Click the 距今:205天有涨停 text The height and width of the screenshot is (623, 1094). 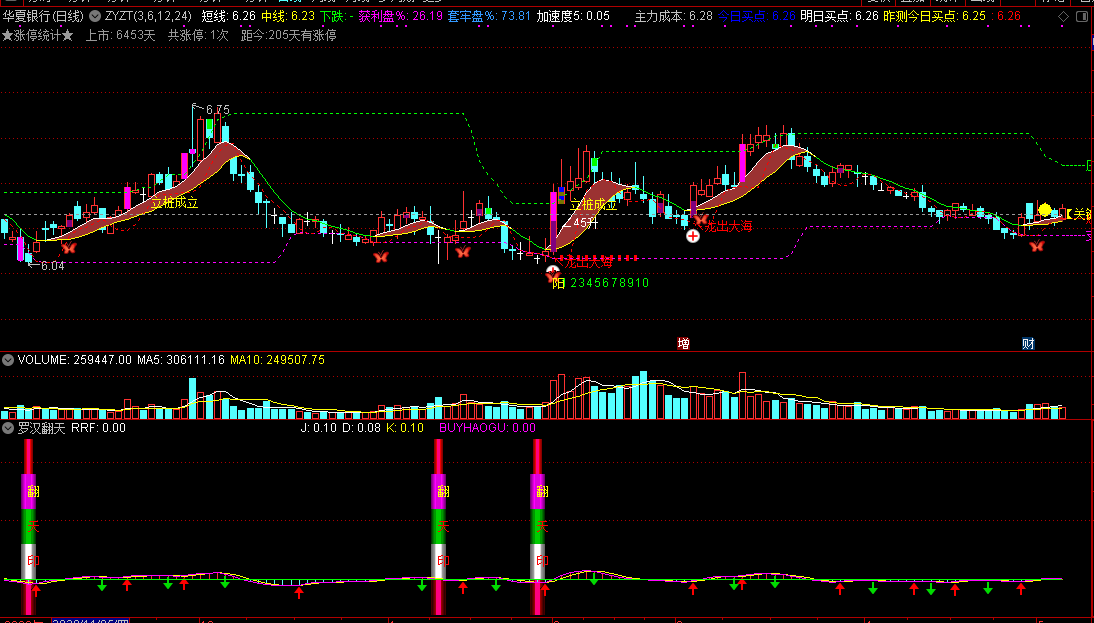click(288, 35)
